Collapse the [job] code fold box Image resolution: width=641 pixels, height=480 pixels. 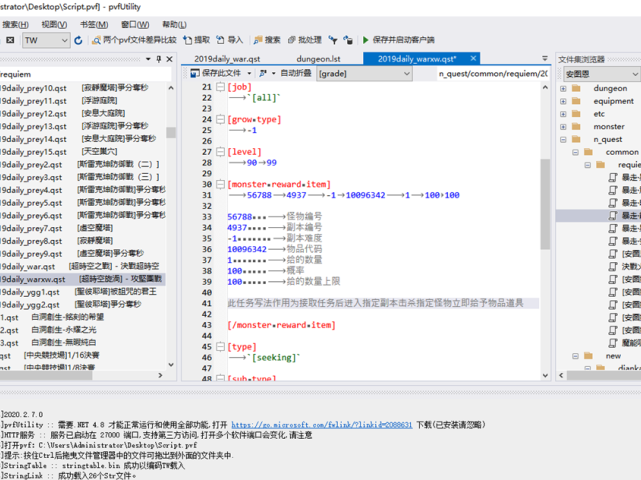221,88
